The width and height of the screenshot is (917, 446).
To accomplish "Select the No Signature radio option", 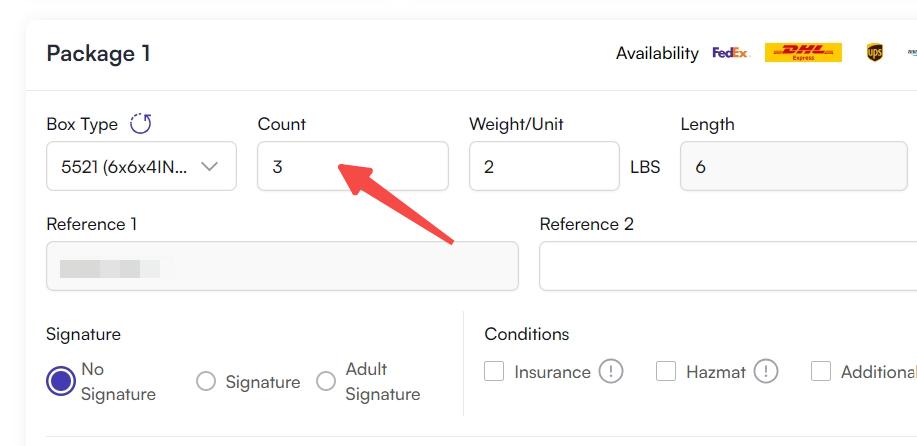I will 61,382.
